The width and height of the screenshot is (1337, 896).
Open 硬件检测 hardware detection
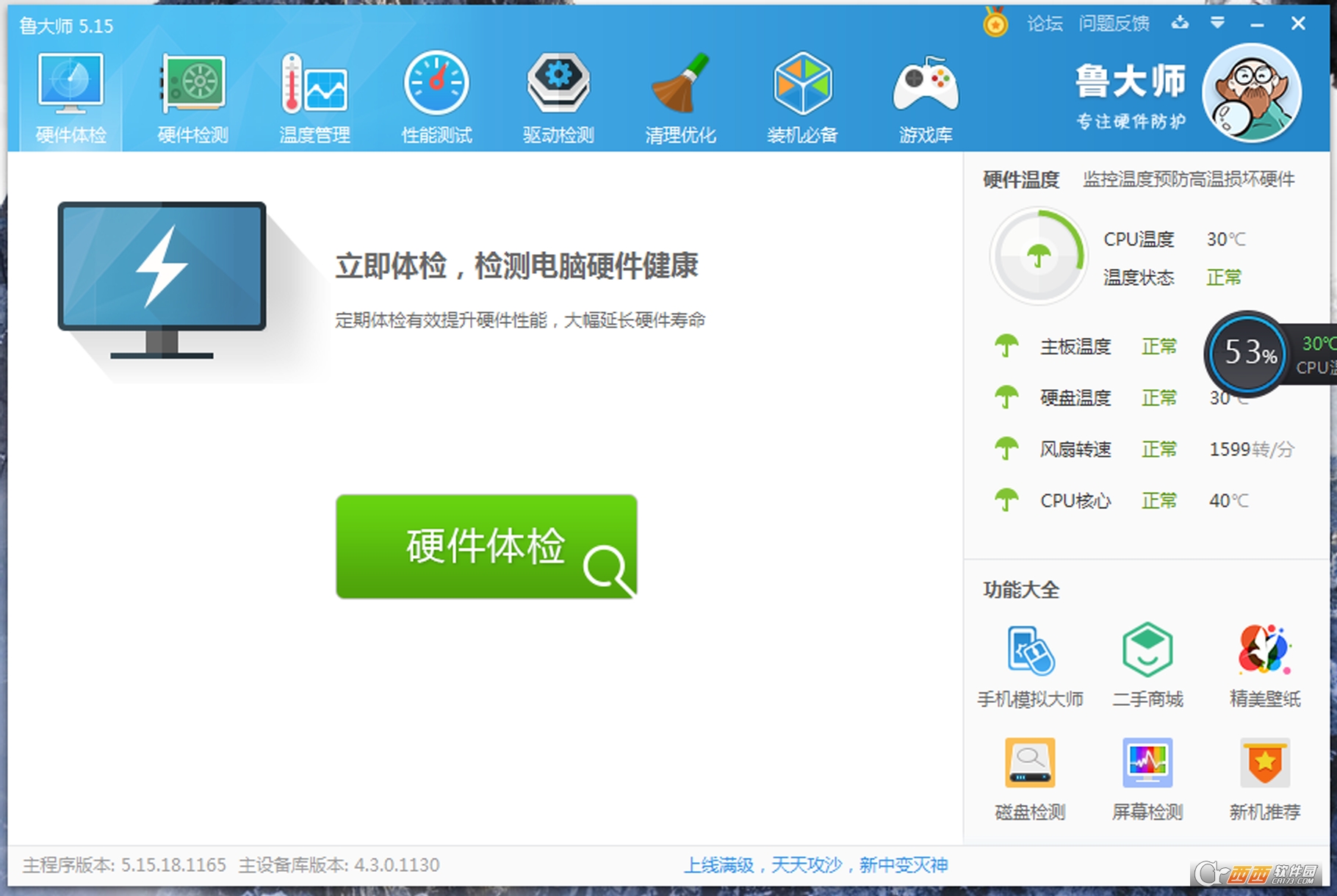click(191, 95)
